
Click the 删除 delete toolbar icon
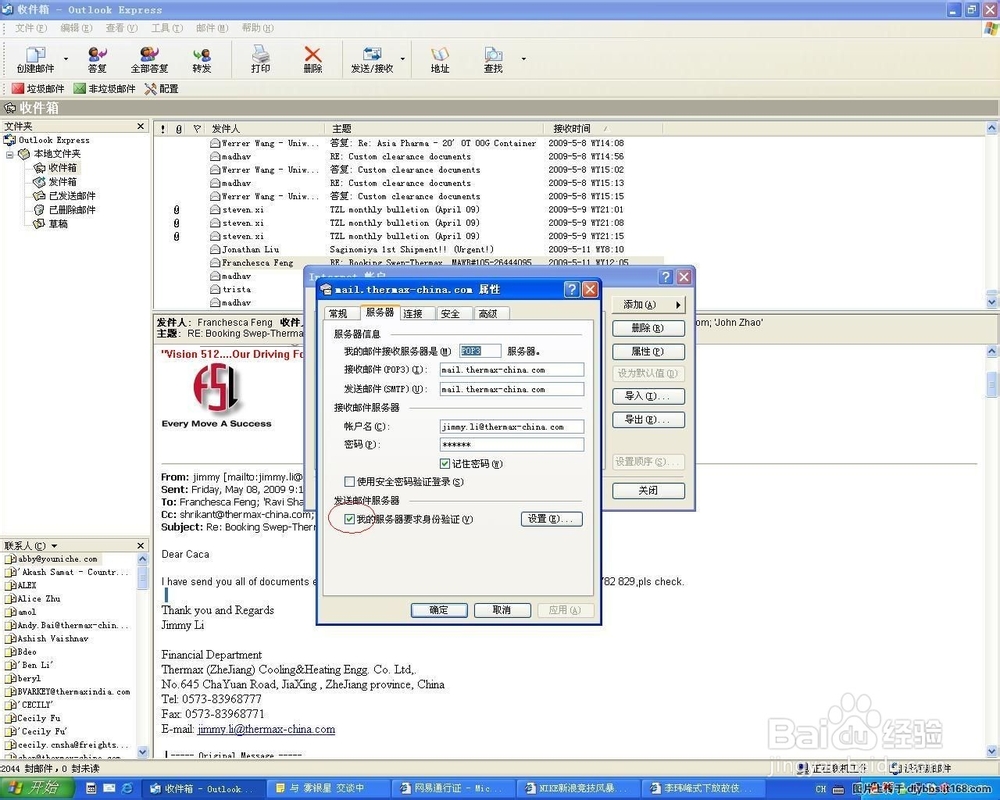pos(312,59)
